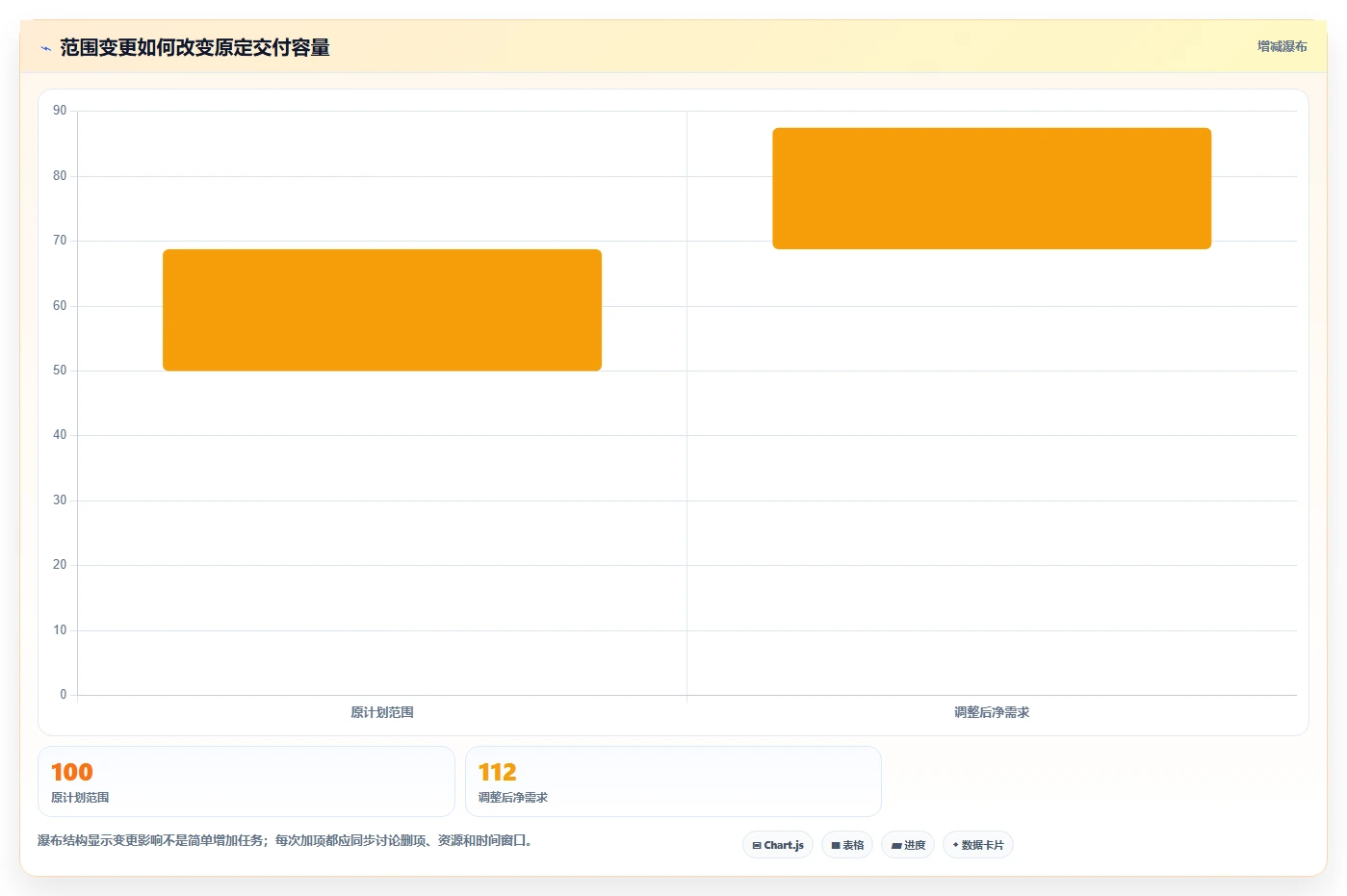The image size is (1347, 896).
Task: Click the 调整后净需求 waterfall bar
Action: [992, 189]
